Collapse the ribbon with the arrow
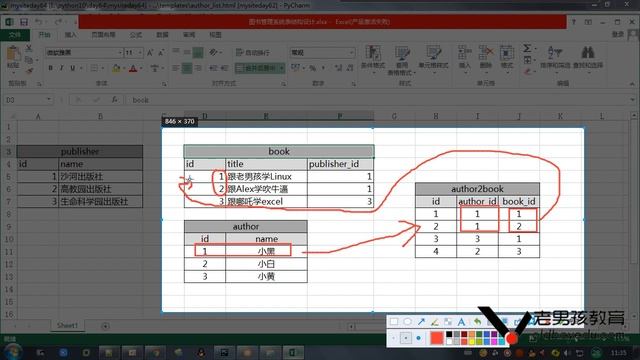Screen dimensions: 640x360 pos(632,84)
